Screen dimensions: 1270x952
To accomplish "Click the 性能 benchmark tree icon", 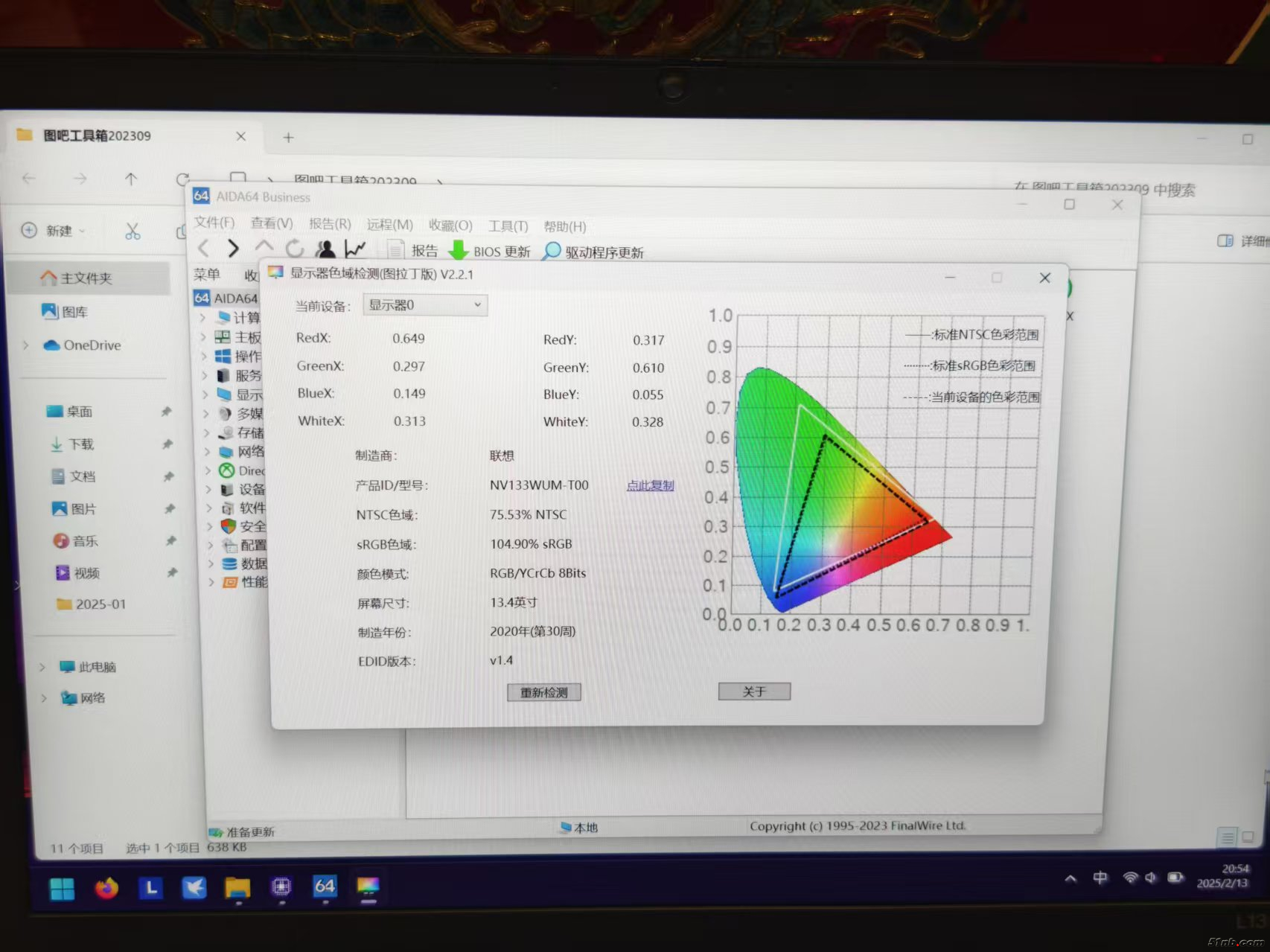I will (231, 581).
